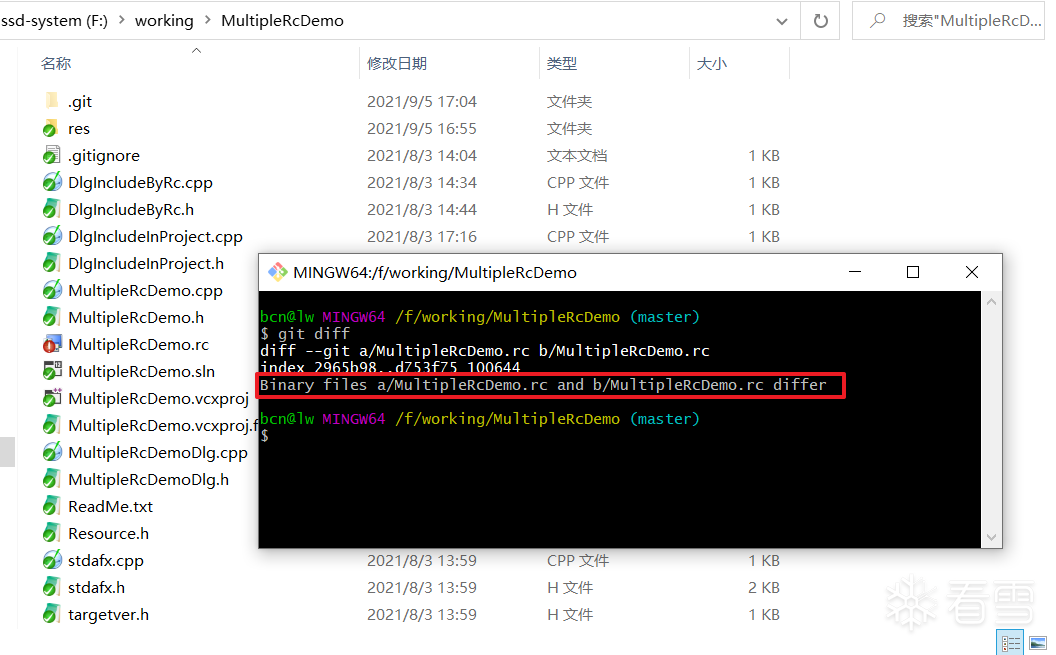Select MultipleRcDemo.rc file name

pyautogui.click(x=138, y=344)
